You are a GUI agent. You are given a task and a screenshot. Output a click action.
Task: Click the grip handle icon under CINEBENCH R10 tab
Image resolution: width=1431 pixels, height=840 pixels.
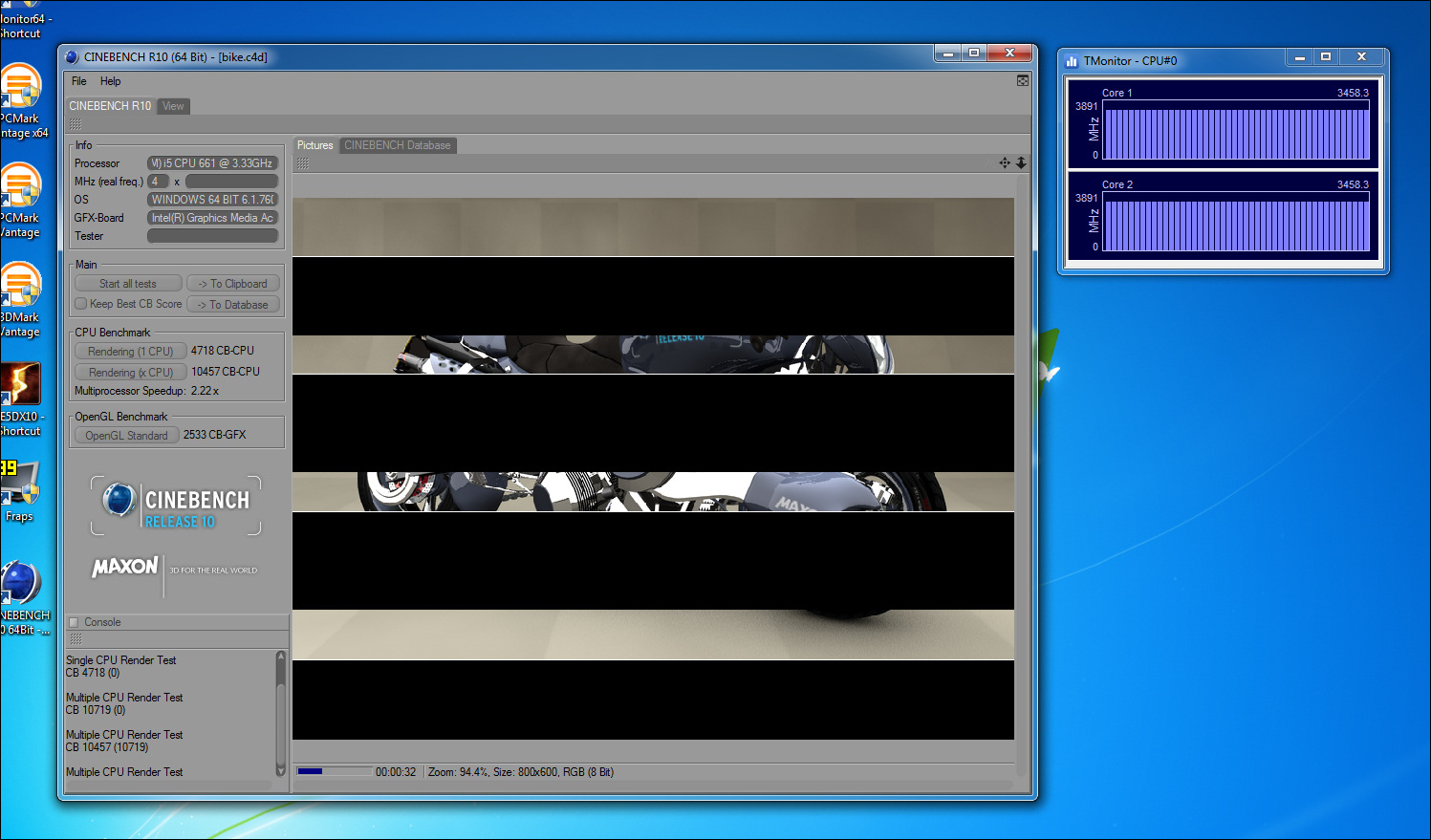[76, 124]
